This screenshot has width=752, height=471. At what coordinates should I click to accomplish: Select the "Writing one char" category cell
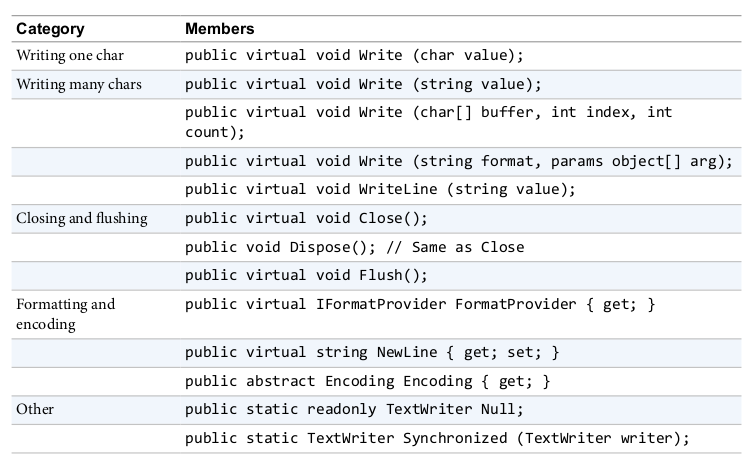point(70,56)
